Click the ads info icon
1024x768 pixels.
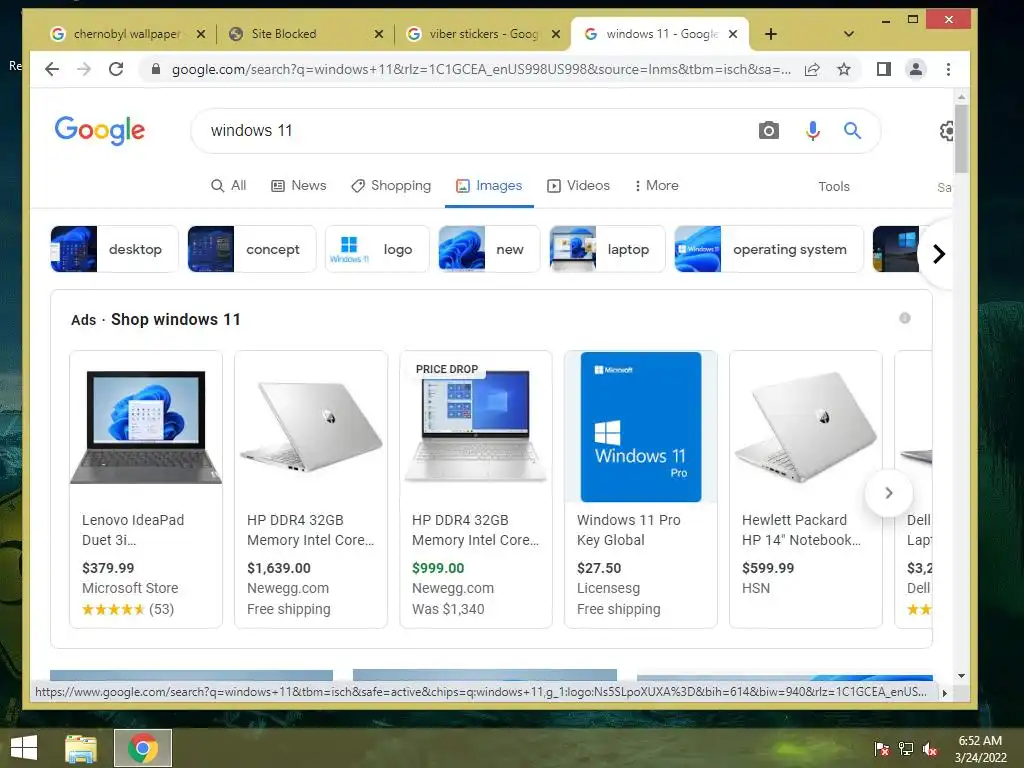[x=904, y=318]
